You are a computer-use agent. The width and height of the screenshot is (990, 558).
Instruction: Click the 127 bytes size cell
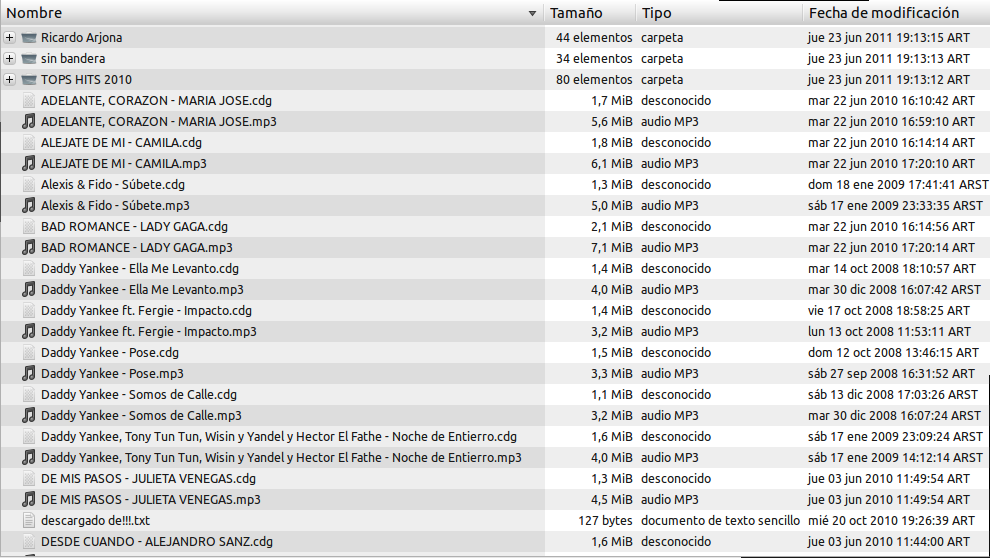pyautogui.click(x=605, y=520)
